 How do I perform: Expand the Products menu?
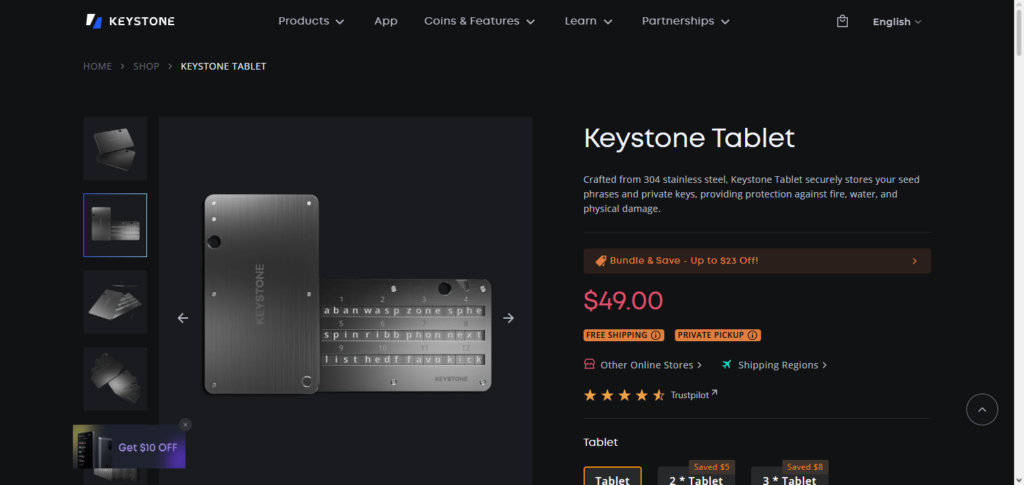click(312, 21)
